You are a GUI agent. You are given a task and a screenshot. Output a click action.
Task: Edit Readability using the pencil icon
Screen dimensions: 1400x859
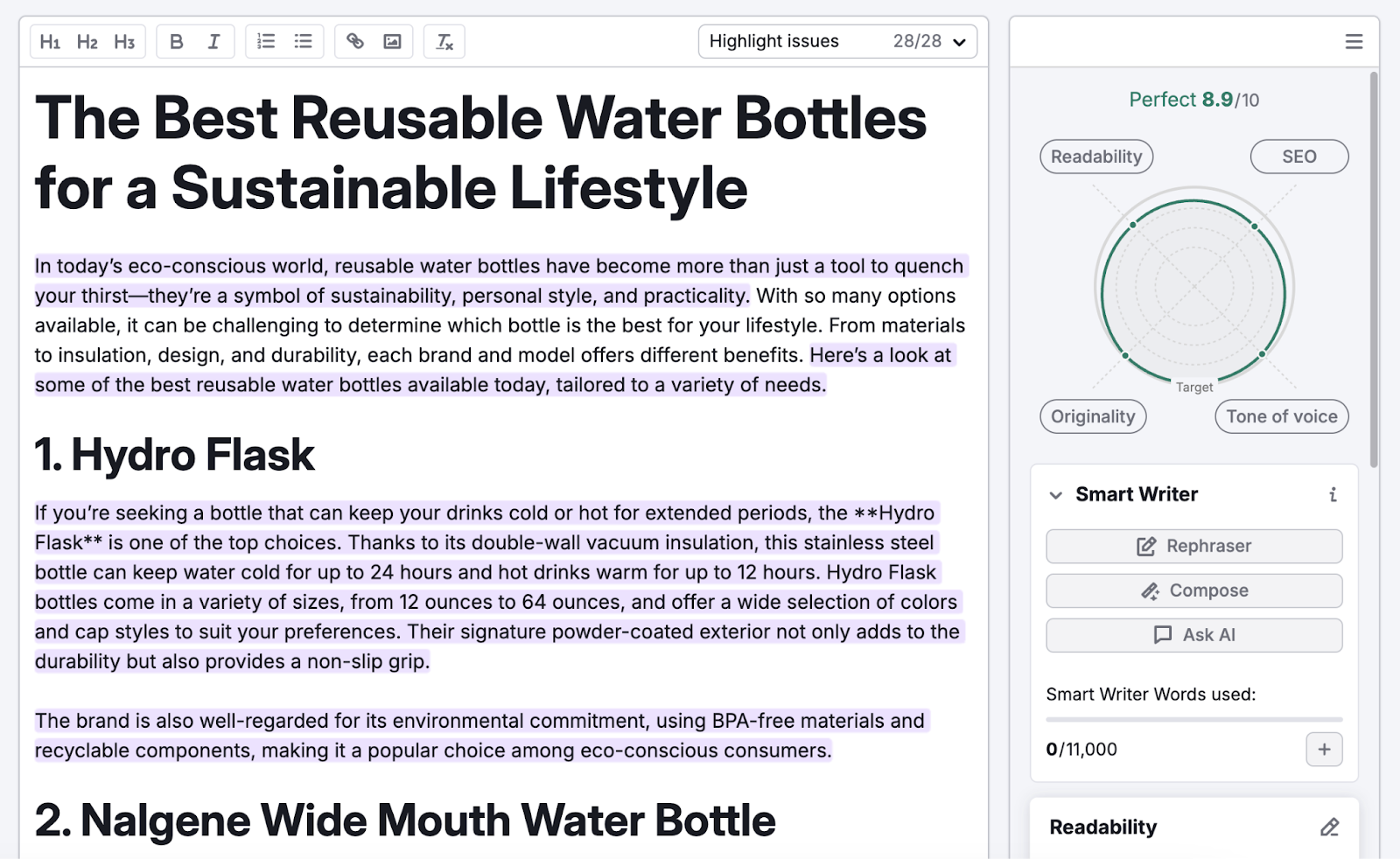(x=1330, y=826)
